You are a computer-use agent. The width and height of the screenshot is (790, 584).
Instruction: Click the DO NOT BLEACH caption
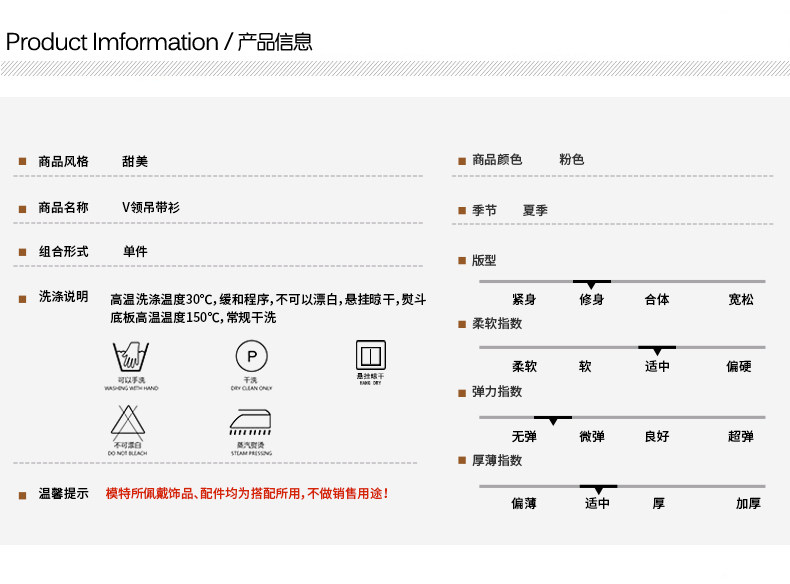tap(127, 453)
